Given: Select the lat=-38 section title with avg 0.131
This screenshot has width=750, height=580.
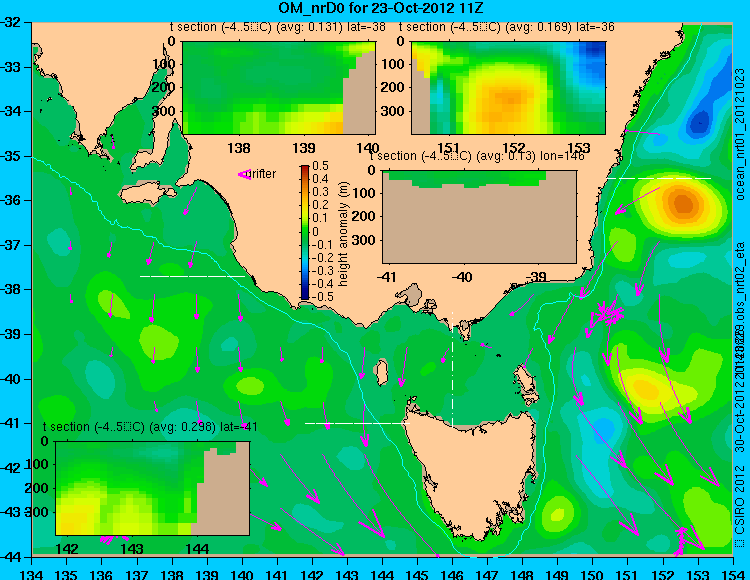Looking at the screenshot, I should pos(277,27).
